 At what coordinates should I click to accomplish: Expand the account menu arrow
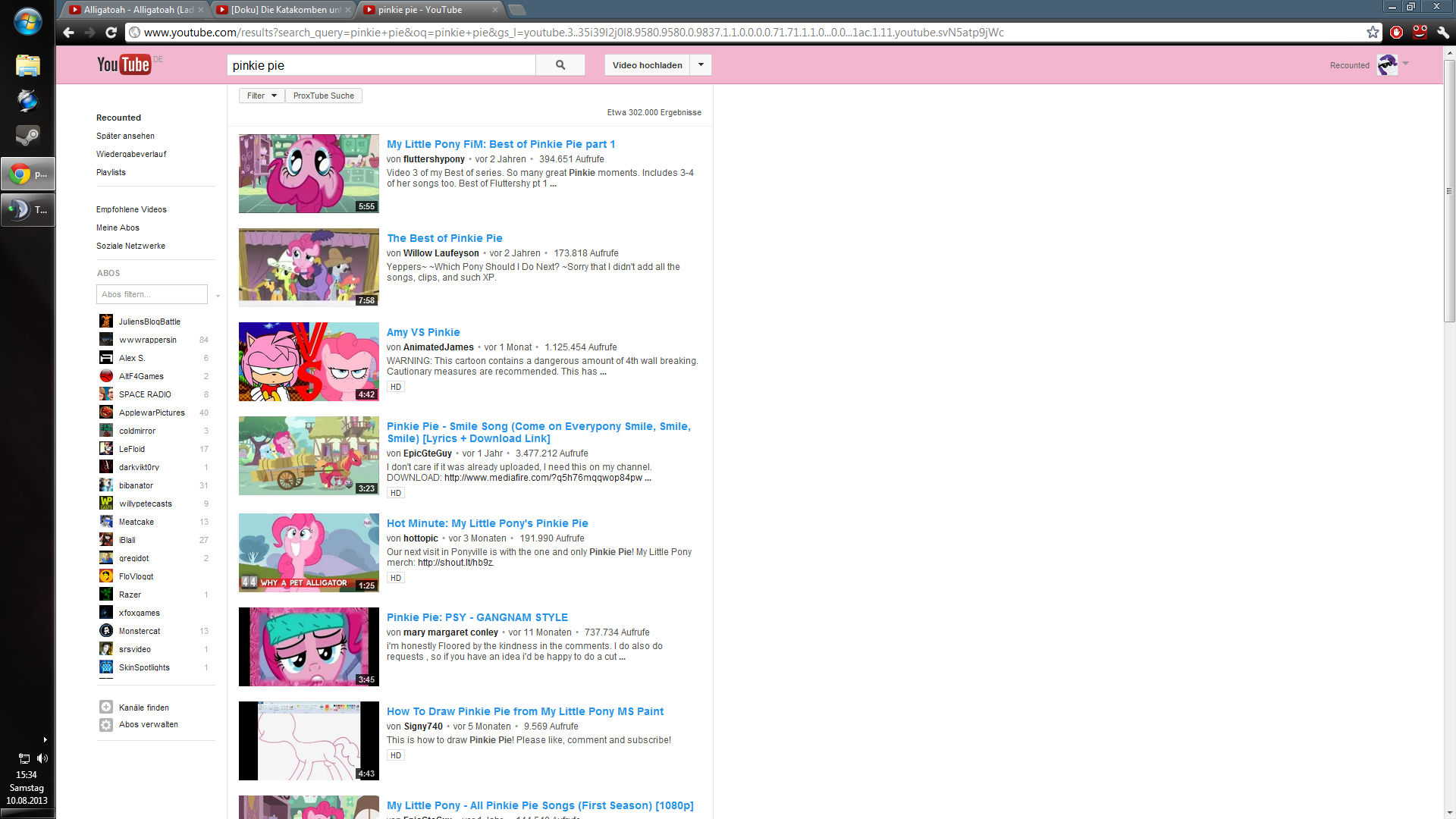point(1406,64)
